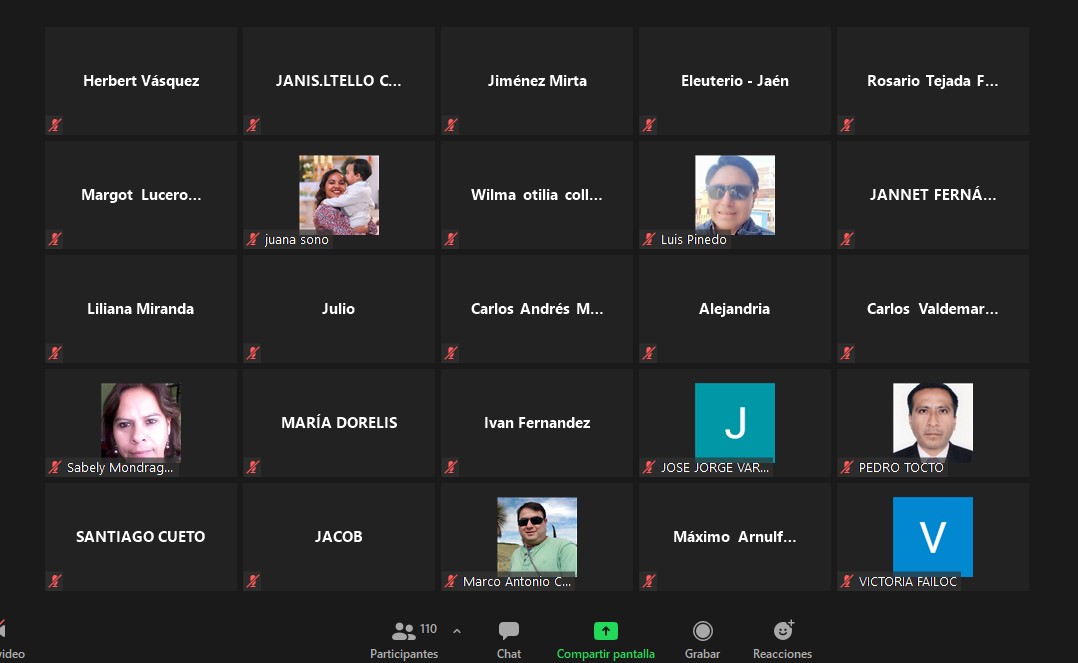Click the green Compartir pantalla icon
This screenshot has width=1078, height=663.
point(606,631)
